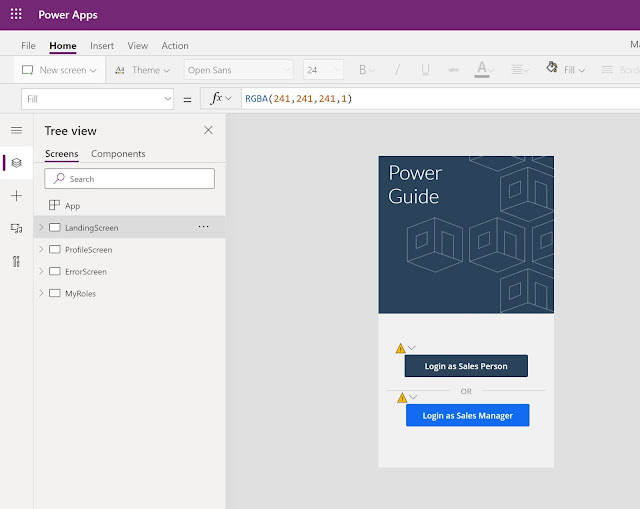
Task: Click warning icon above Sales Manager button
Action: (402, 398)
